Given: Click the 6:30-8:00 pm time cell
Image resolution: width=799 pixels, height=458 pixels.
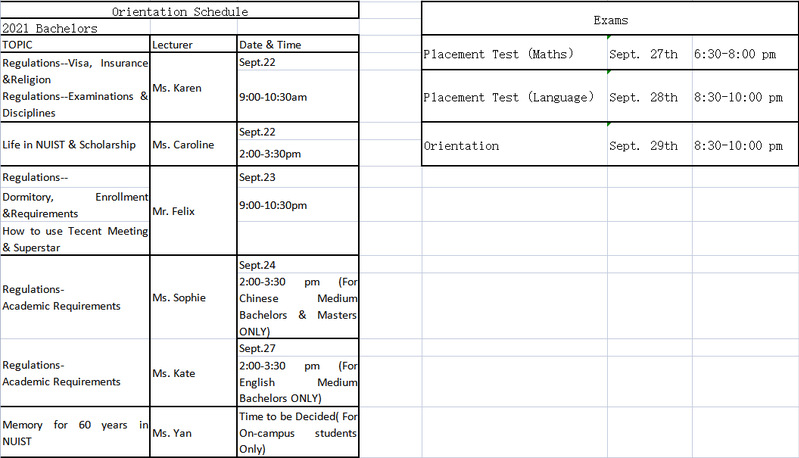Looking at the screenshot, I should pos(745,54).
